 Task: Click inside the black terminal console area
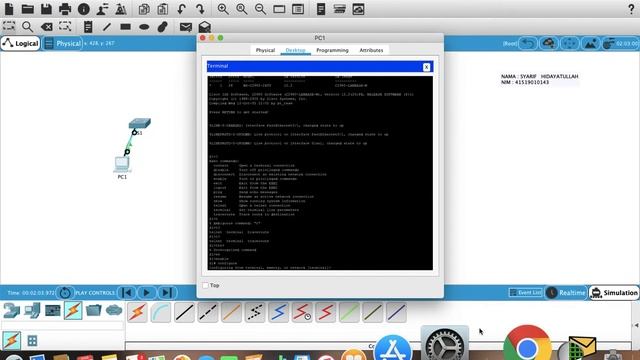click(x=320, y=173)
